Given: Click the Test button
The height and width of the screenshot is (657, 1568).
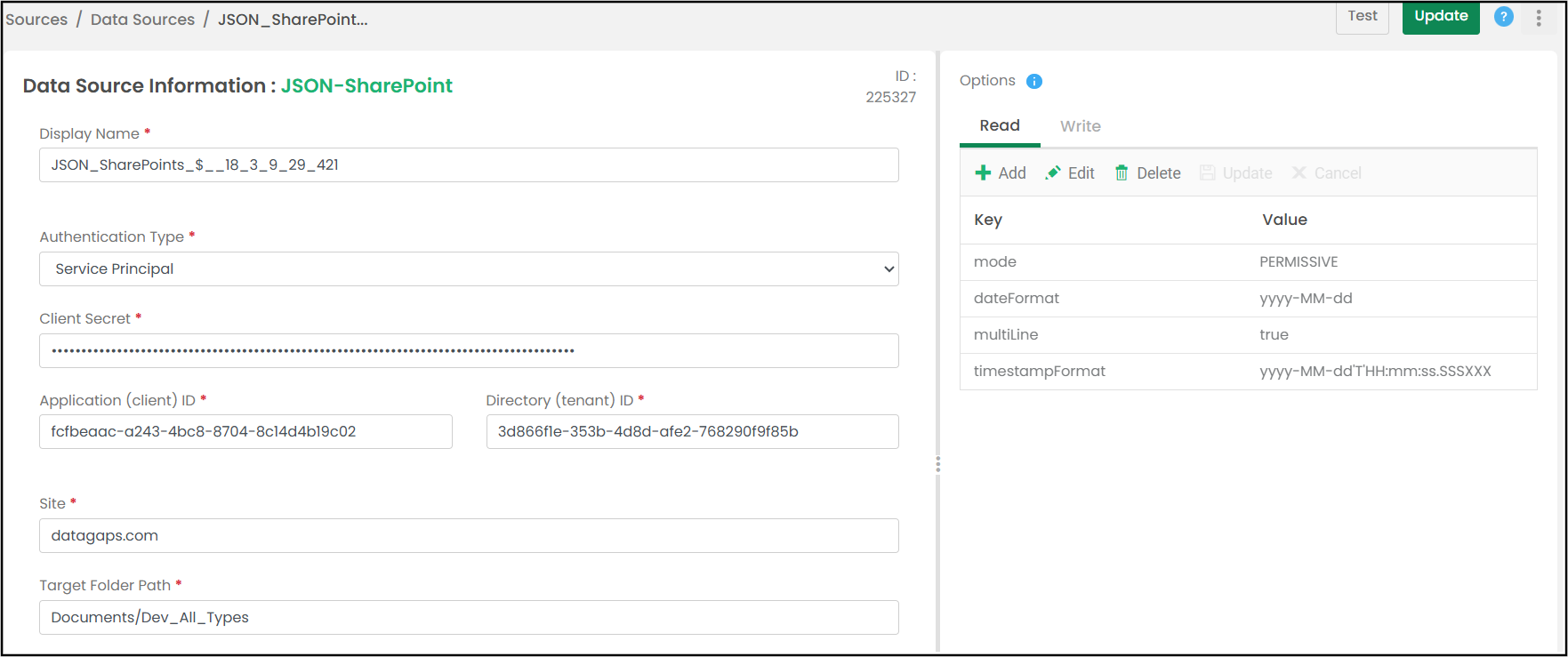Looking at the screenshot, I should coord(1363,16).
